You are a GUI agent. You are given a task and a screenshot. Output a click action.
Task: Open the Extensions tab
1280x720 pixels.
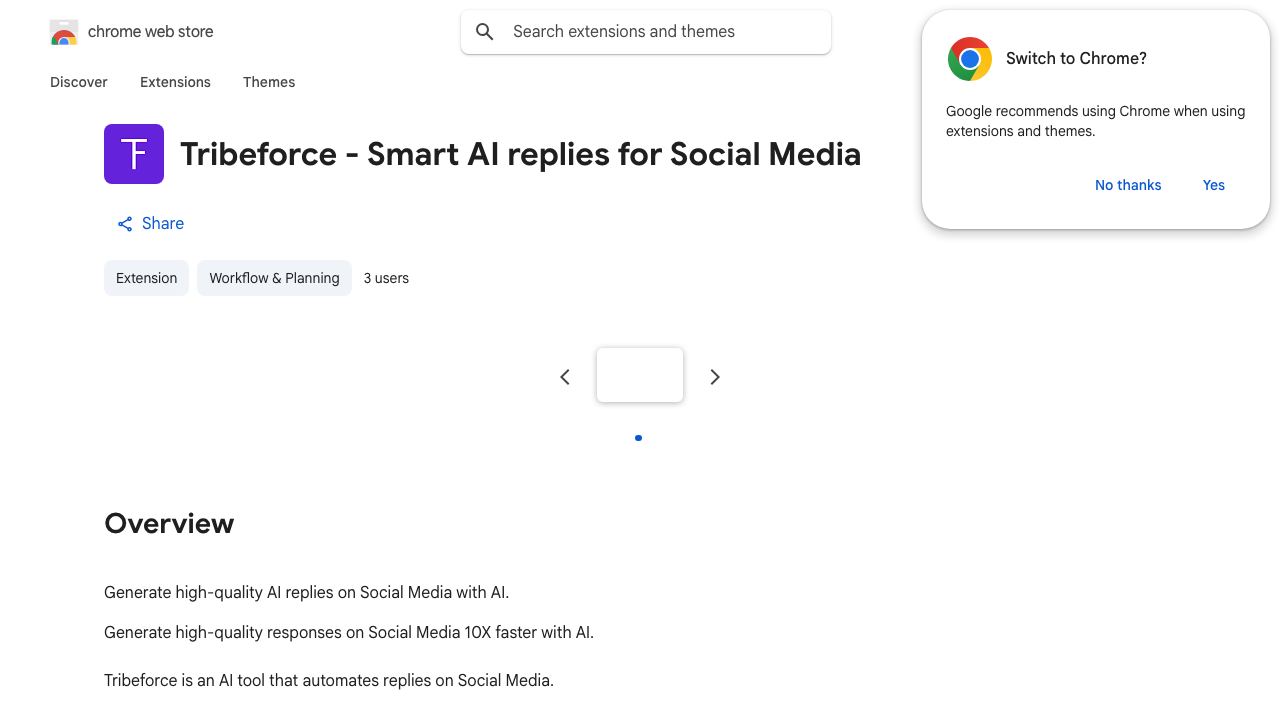(x=175, y=82)
